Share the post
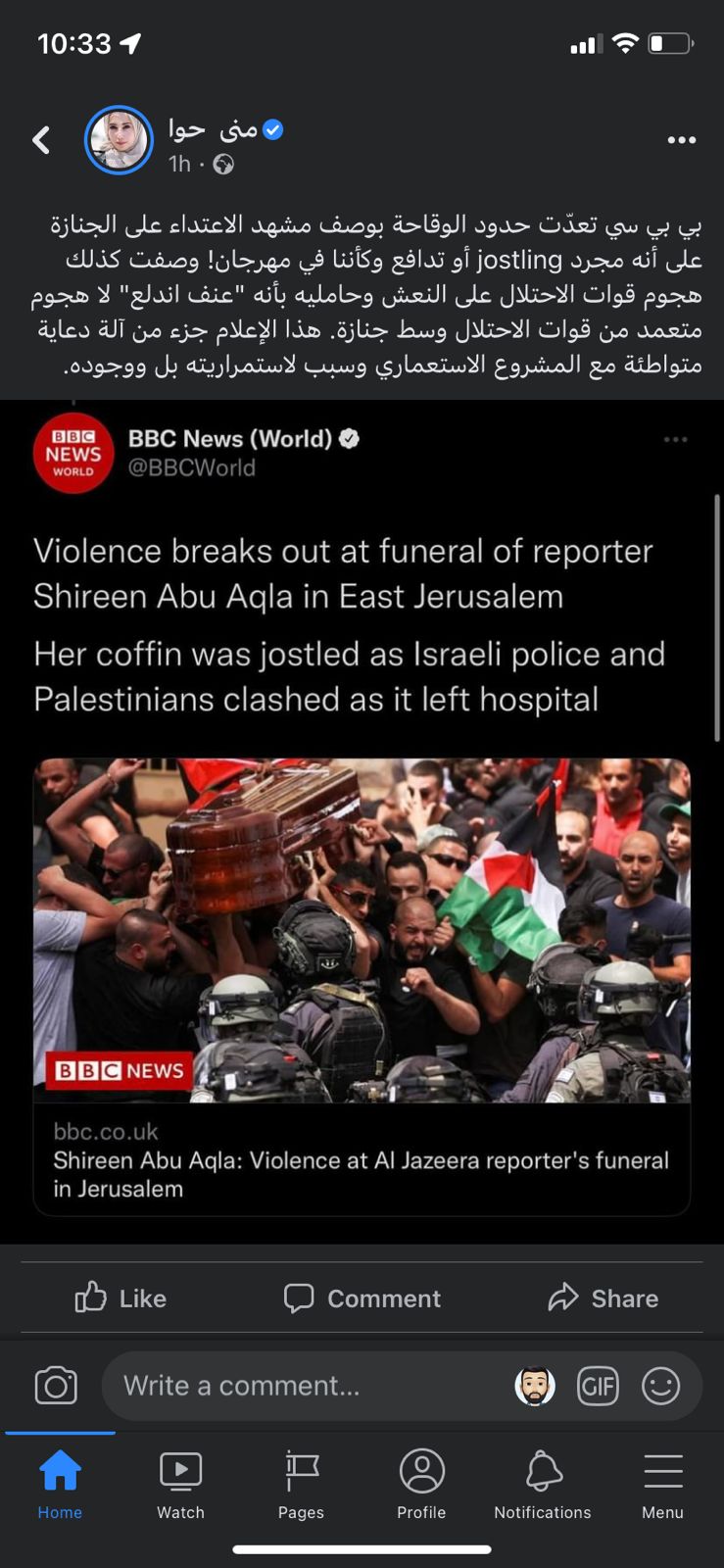Screen dimensions: 724x1568 (603, 1298)
